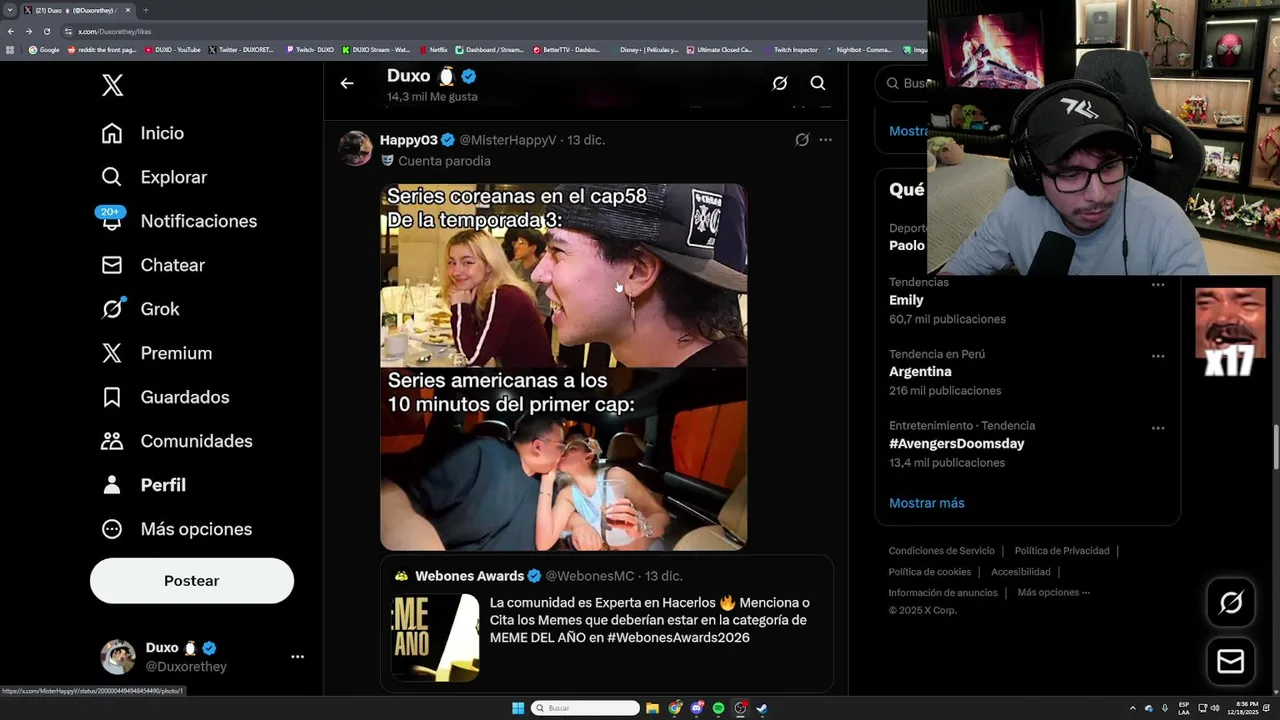Viewport: 1280px width, 720px height.
Task: Open floating messages envelope button
Action: (1231, 661)
